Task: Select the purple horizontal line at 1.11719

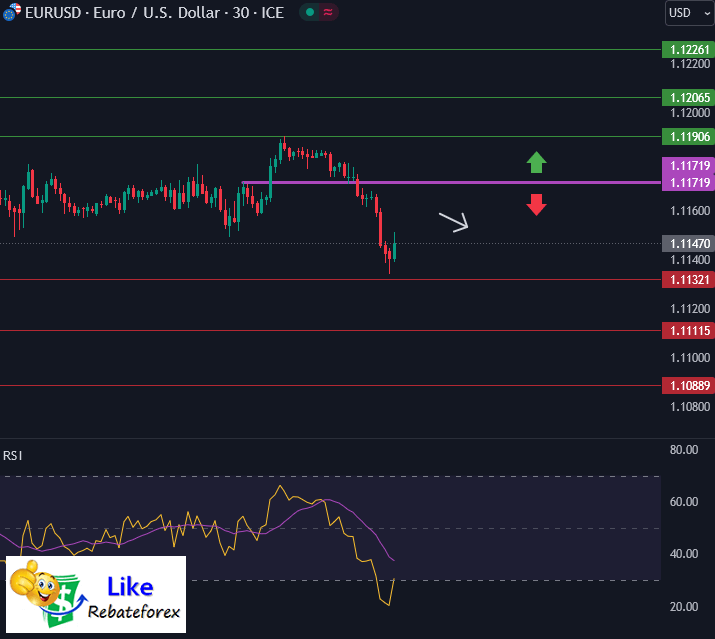Action: (x=451, y=182)
